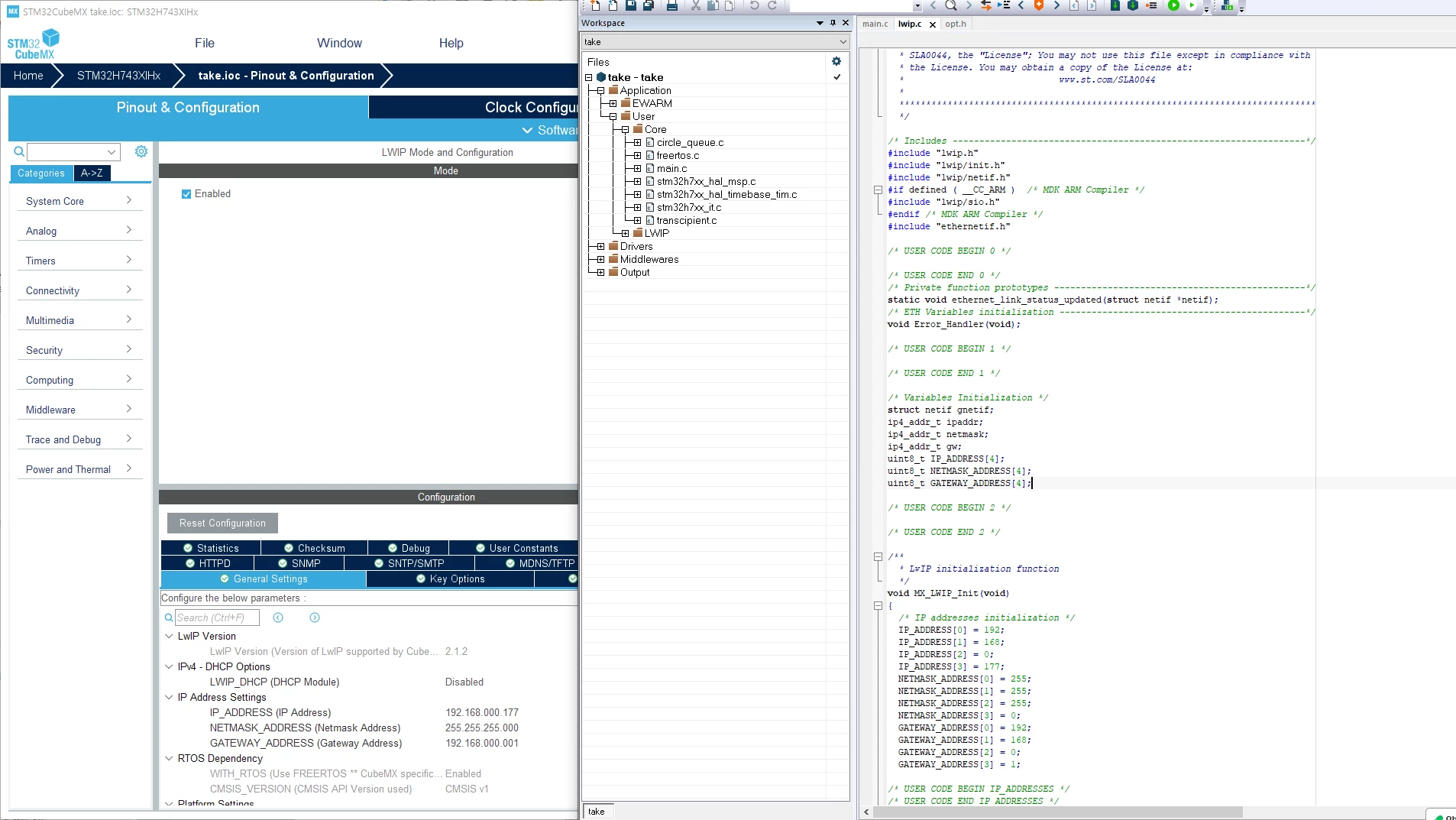Screen dimensions: 1456x820
Task: Open the Files pane settings gear
Action: pyautogui.click(x=836, y=61)
